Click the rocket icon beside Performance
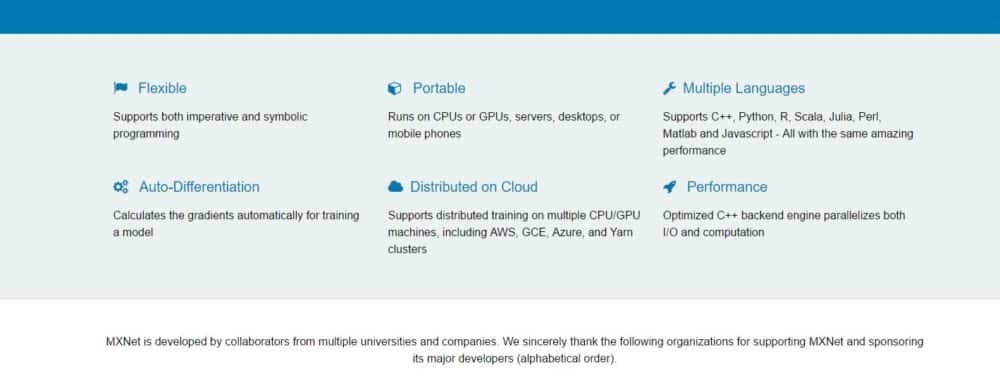The height and width of the screenshot is (380, 1000). pyautogui.click(x=669, y=187)
